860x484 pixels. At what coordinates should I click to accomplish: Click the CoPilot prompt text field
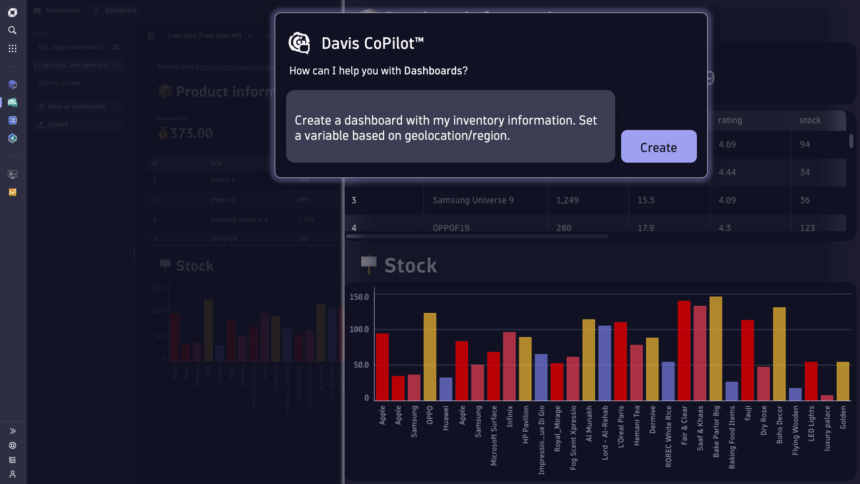tap(450, 127)
